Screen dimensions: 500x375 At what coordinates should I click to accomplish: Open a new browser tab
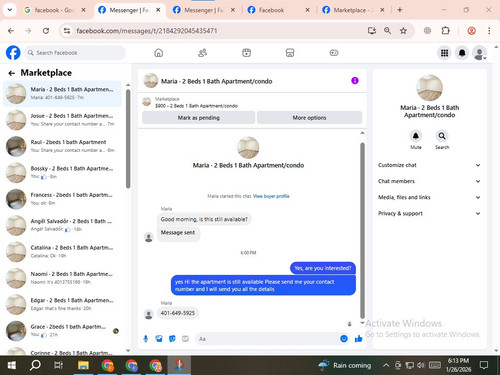point(400,10)
